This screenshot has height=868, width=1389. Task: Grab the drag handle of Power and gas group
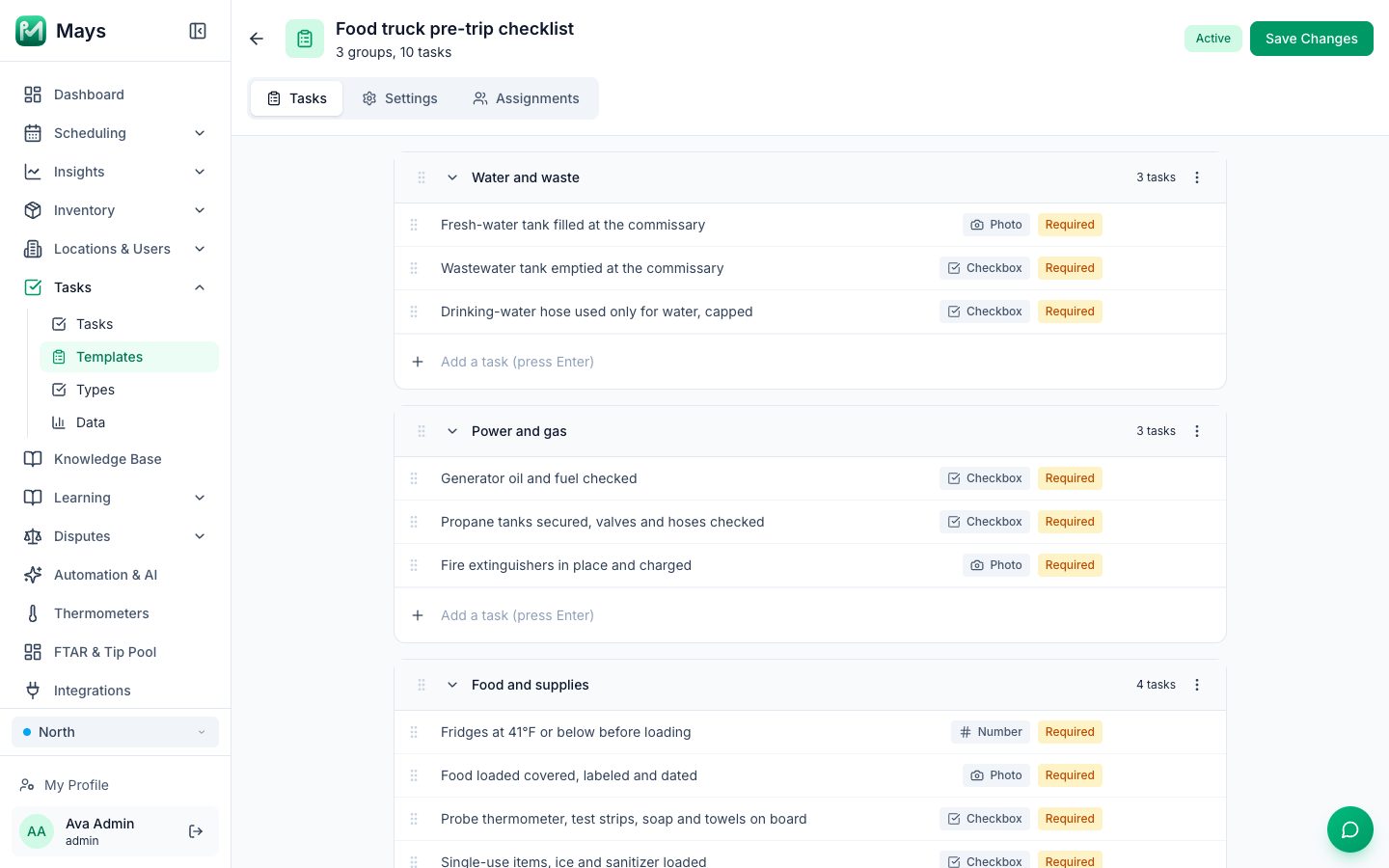click(422, 431)
